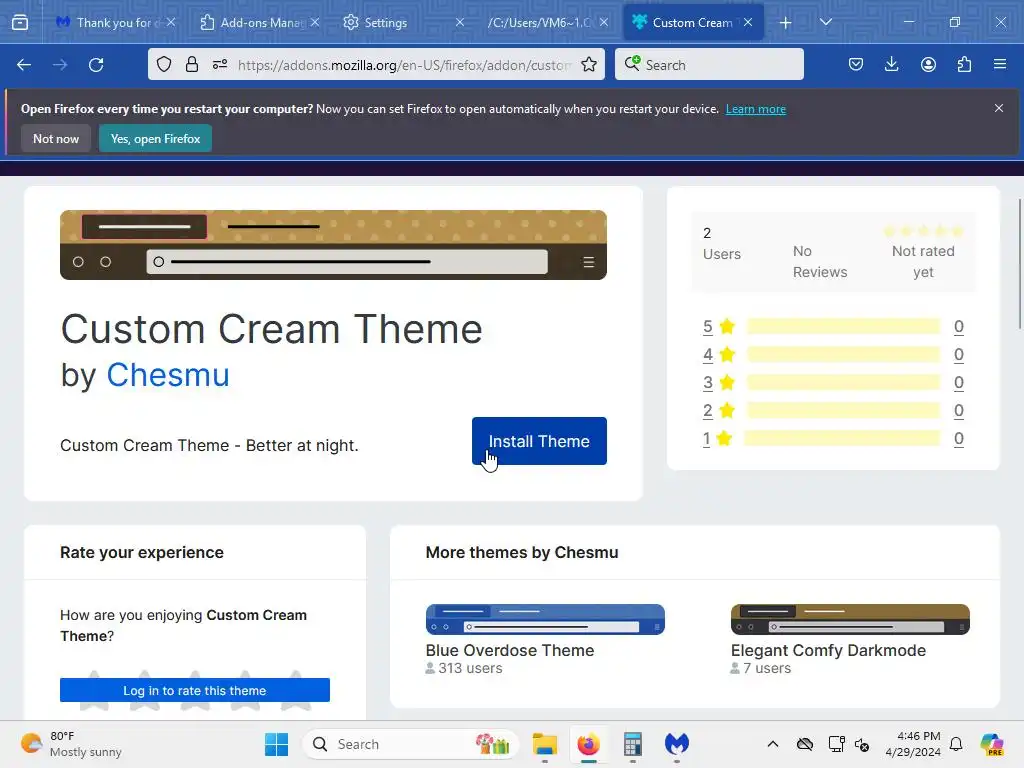1024x768 pixels.
Task: Open the tracking protection shield icon
Action: click(164, 65)
